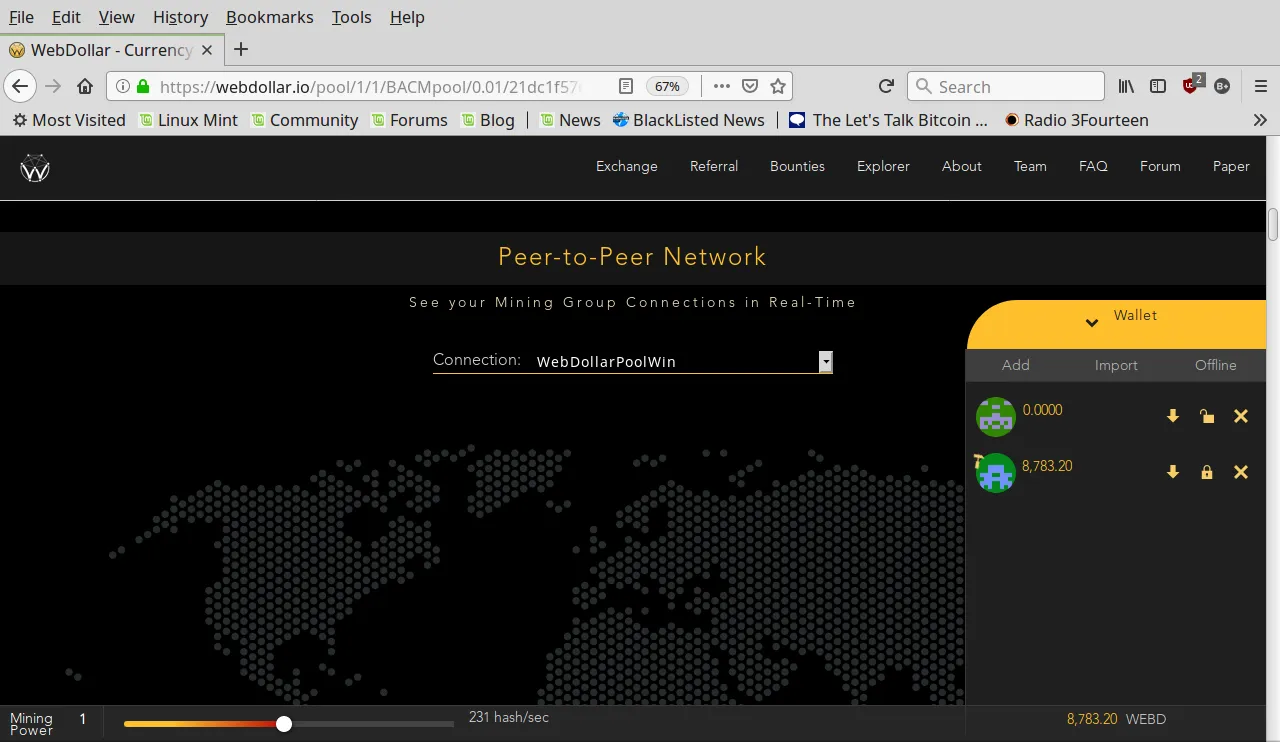1280x742 pixels.
Task: Open the Forums bookmark
Action: click(x=409, y=120)
